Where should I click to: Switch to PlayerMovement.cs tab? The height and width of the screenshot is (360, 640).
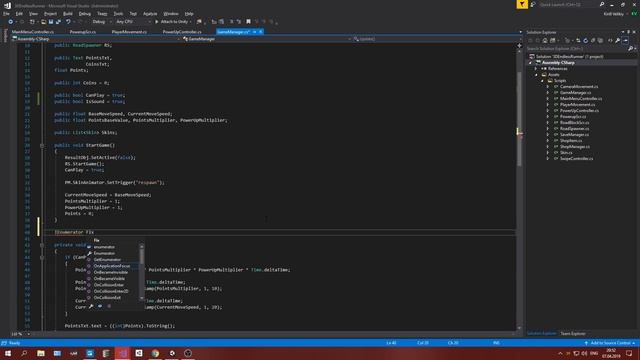point(129,32)
